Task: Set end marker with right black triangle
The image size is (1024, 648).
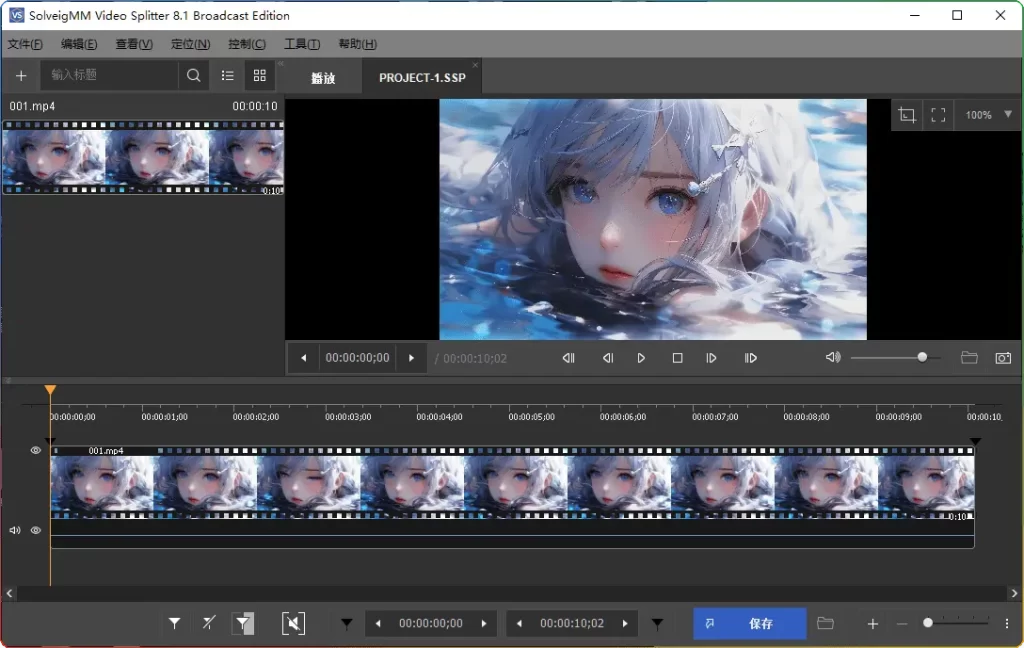Action: pos(658,624)
